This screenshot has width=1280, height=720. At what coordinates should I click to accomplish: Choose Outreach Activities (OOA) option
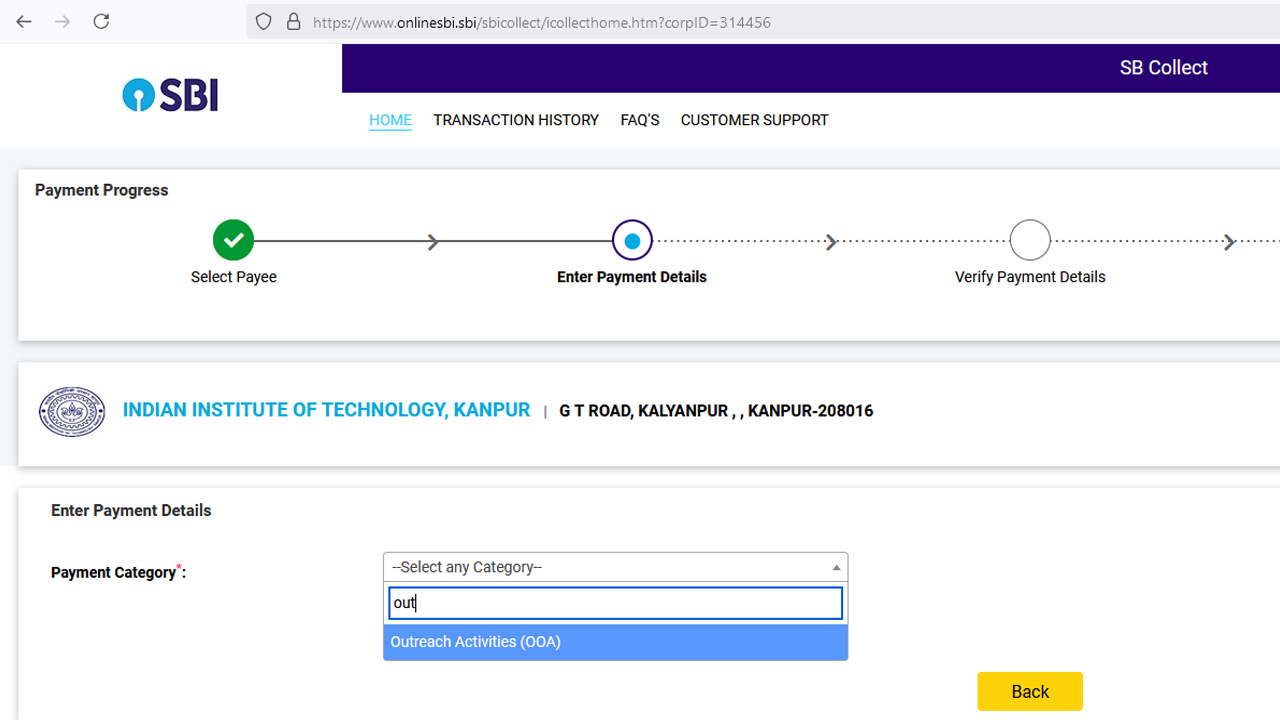point(615,642)
